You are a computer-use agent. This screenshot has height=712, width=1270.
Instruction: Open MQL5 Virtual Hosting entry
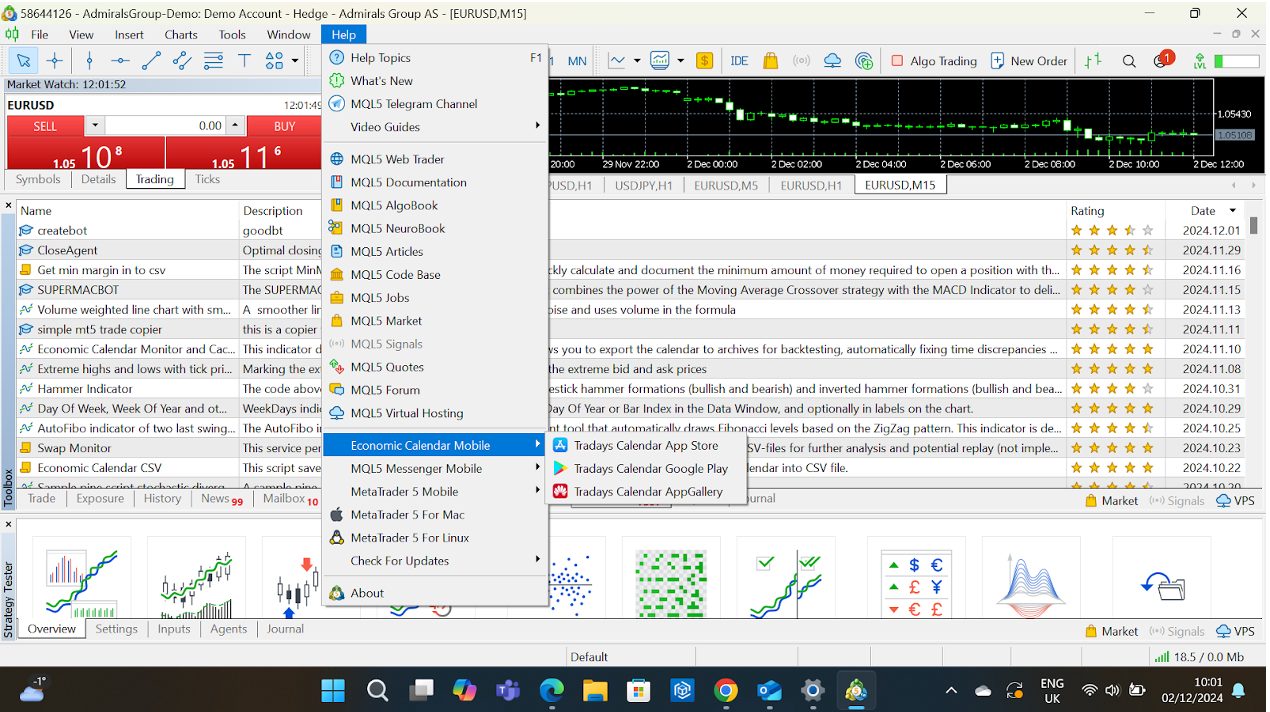pos(436,413)
